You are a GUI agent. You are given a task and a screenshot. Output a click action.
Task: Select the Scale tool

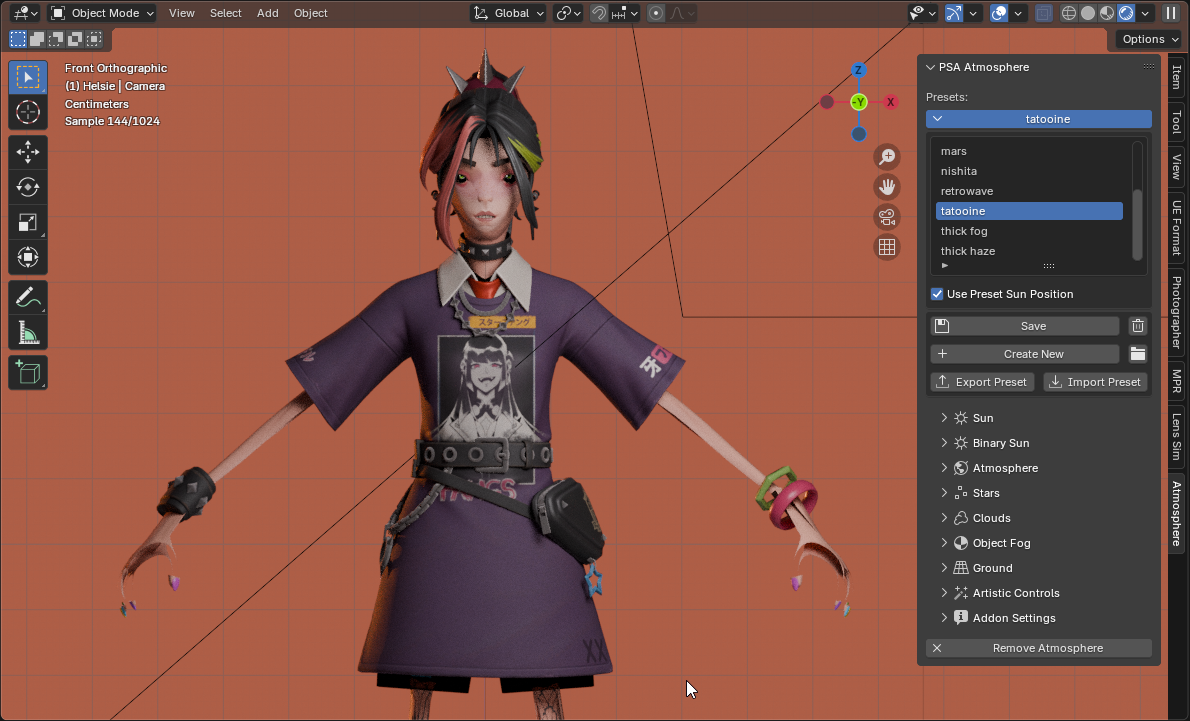28,222
